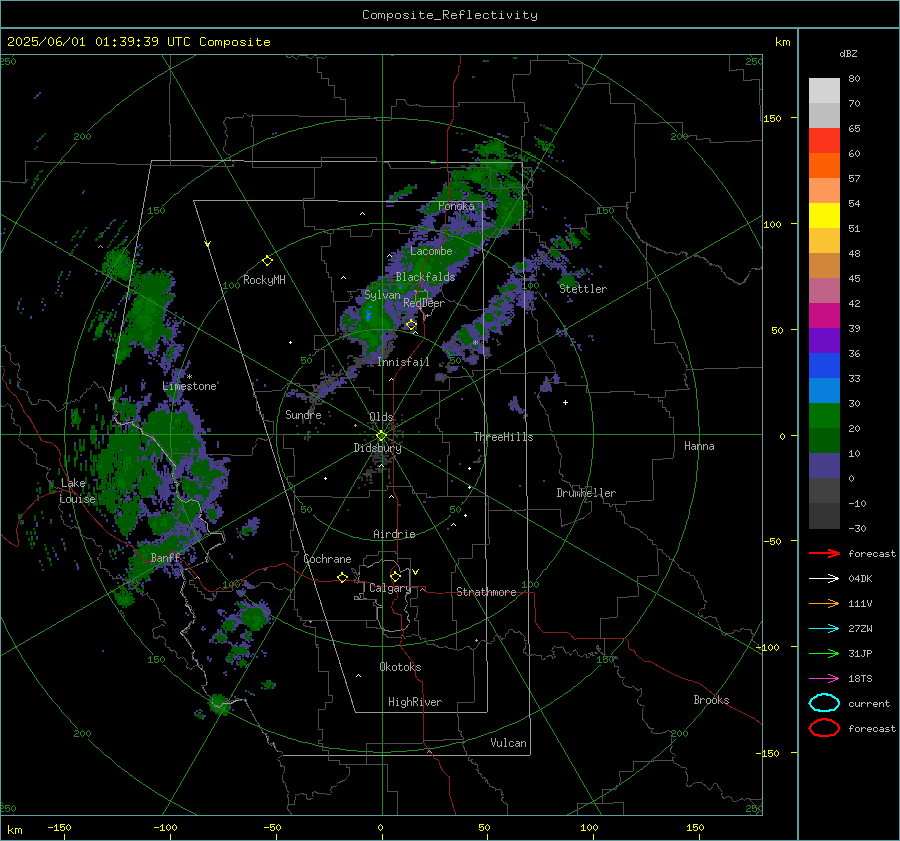Click the 27ZW legend text
The width and height of the screenshot is (900, 841).
pyautogui.click(x=860, y=628)
